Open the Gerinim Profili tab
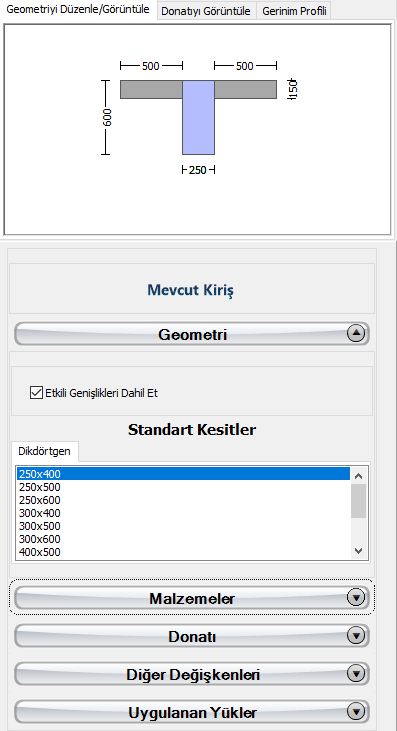 294,11
